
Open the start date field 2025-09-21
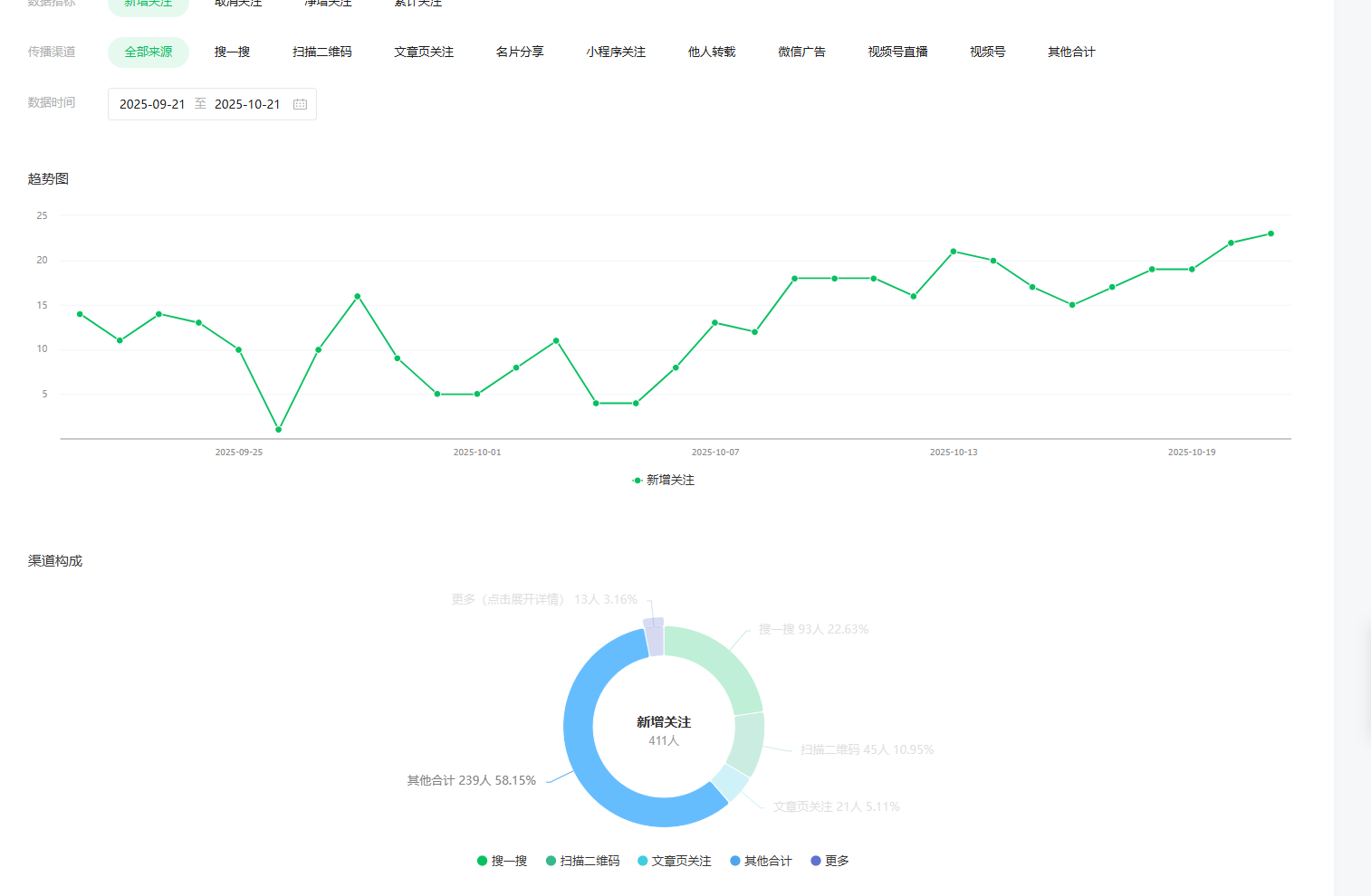point(152,104)
